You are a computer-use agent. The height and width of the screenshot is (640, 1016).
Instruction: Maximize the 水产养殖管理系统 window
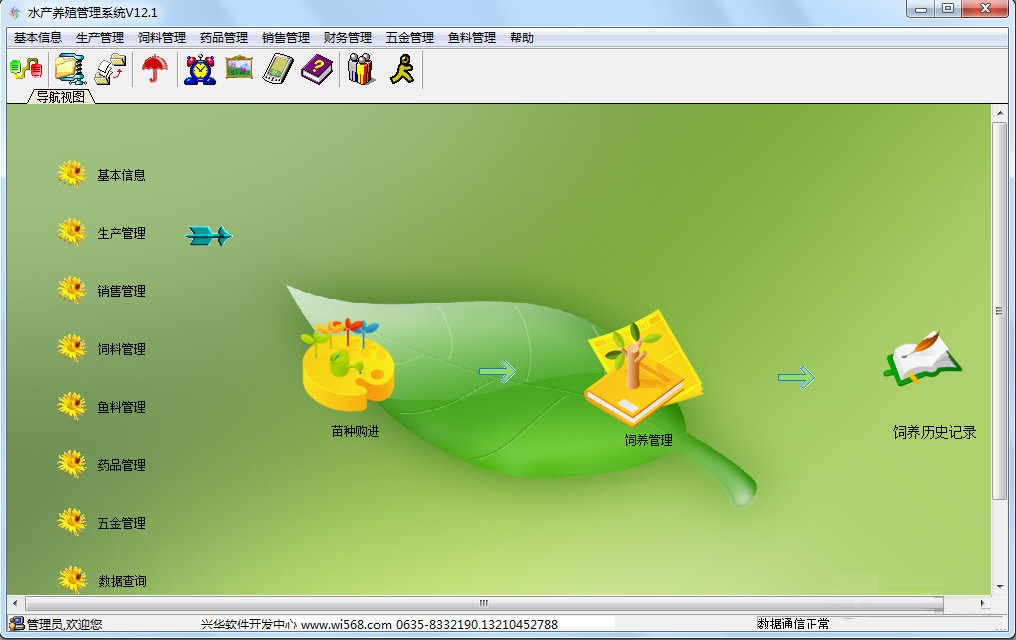(x=948, y=9)
